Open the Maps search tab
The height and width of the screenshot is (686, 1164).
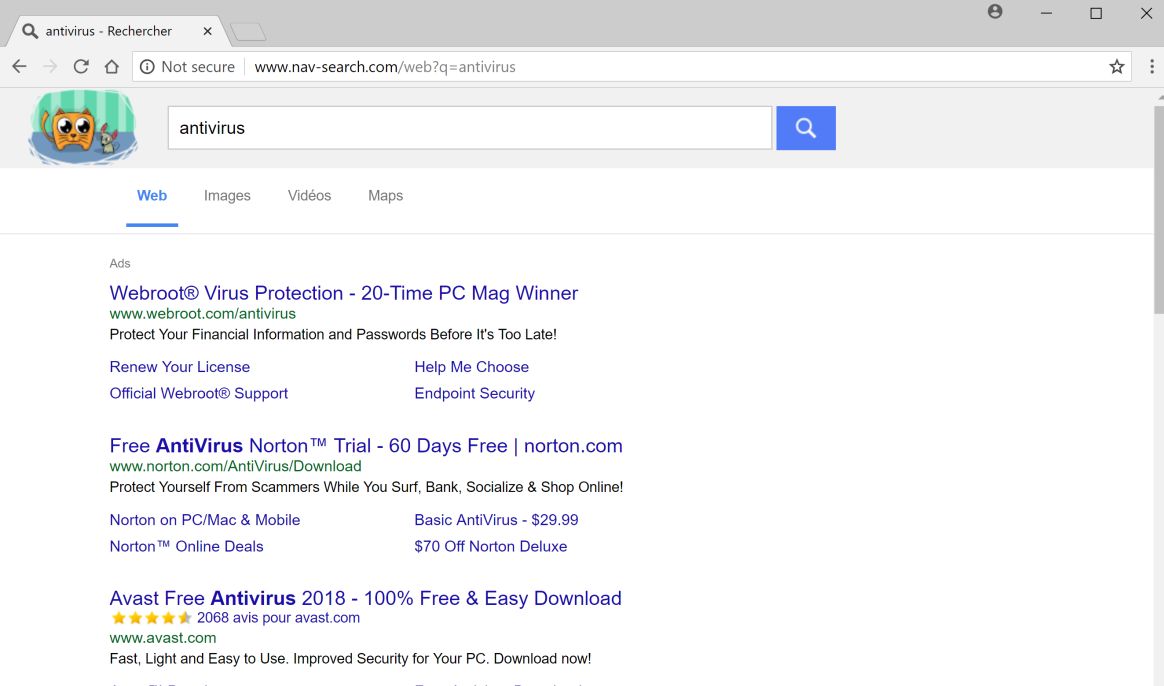pyautogui.click(x=385, y=196)
